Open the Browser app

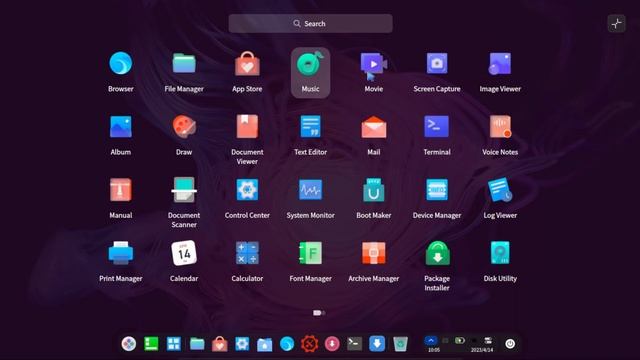coord(120,64)
